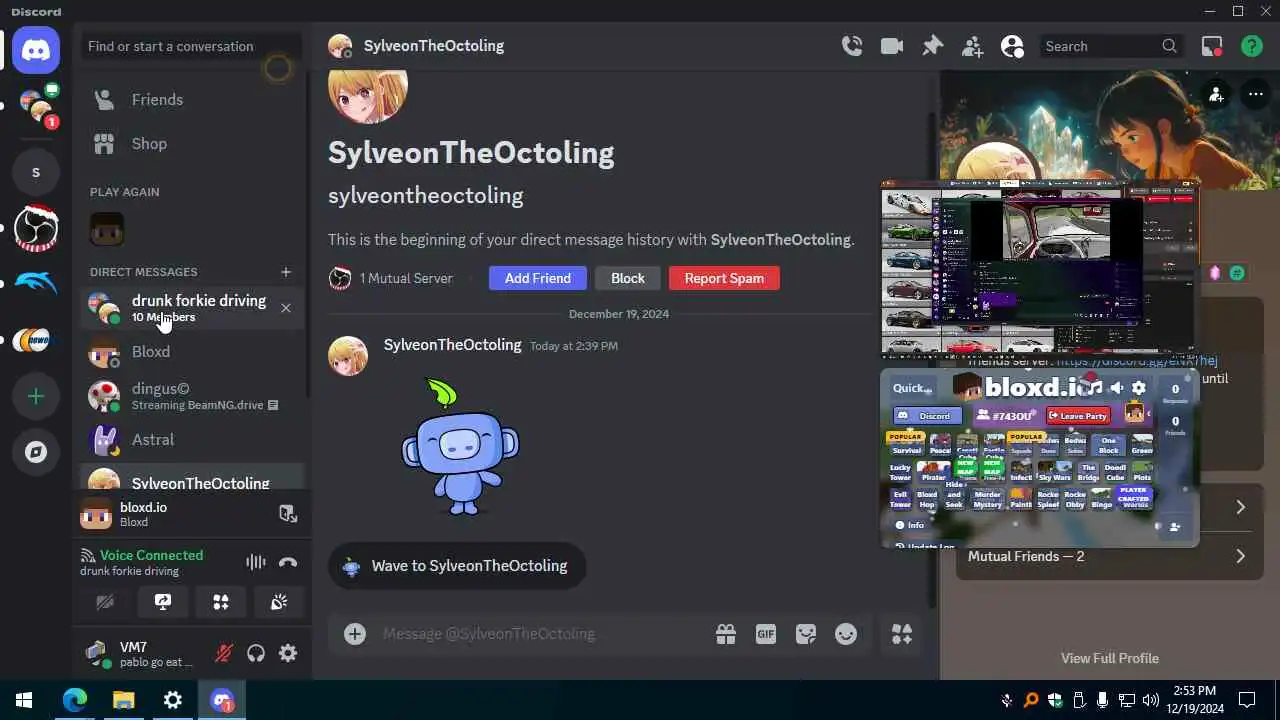Close the drunk forkie driving DM

coord(286,308)
